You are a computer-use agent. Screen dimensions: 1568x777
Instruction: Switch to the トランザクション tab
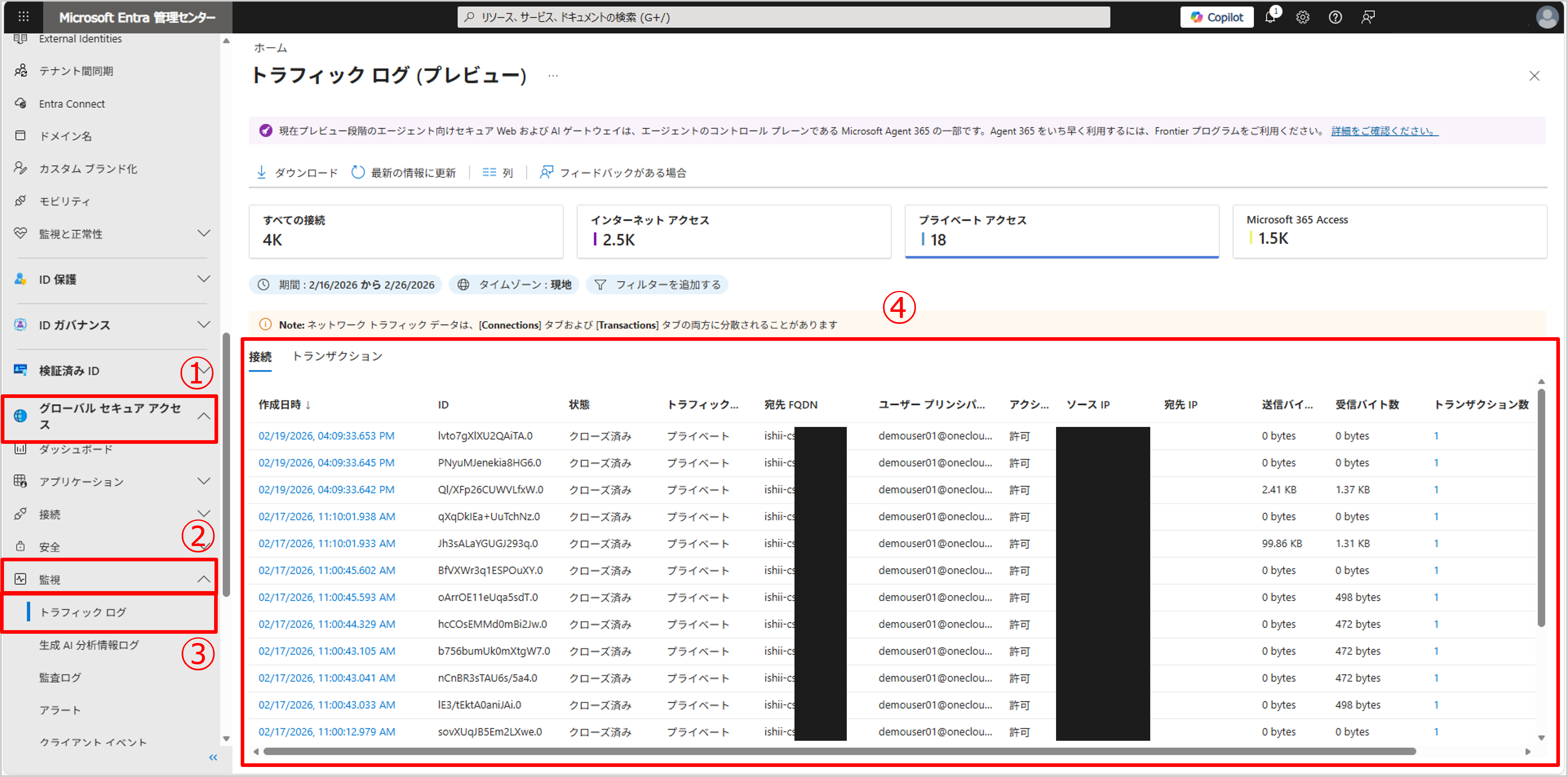(337, 356)
